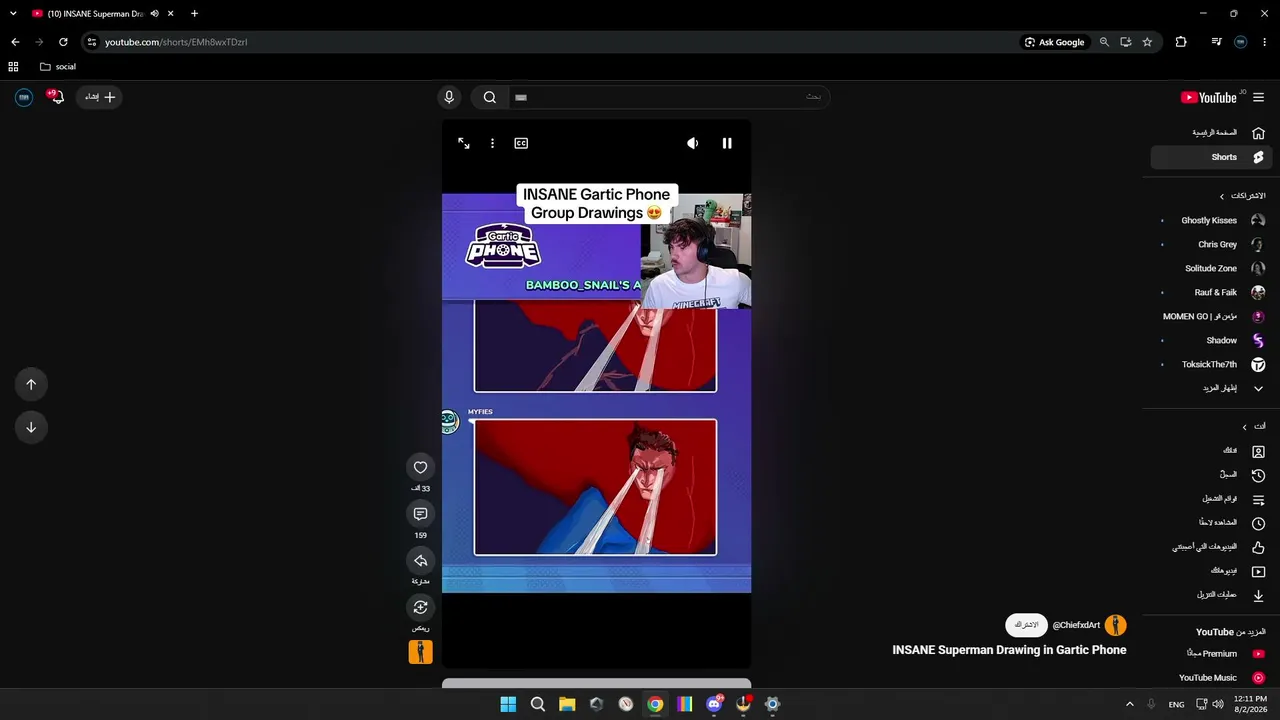Open the @ChiefxdArt channel name link
The width and height of the screenshot is (1280, 720).
[1076, 625]
